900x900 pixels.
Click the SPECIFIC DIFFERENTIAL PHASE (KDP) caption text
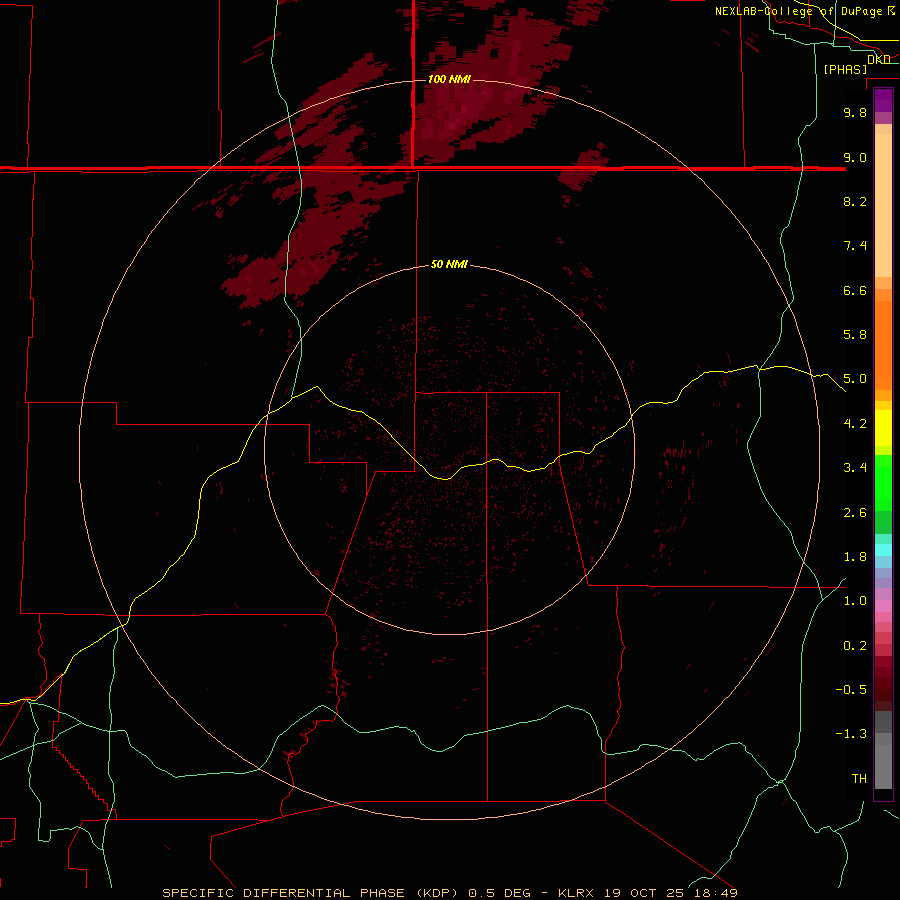point(309,893)
